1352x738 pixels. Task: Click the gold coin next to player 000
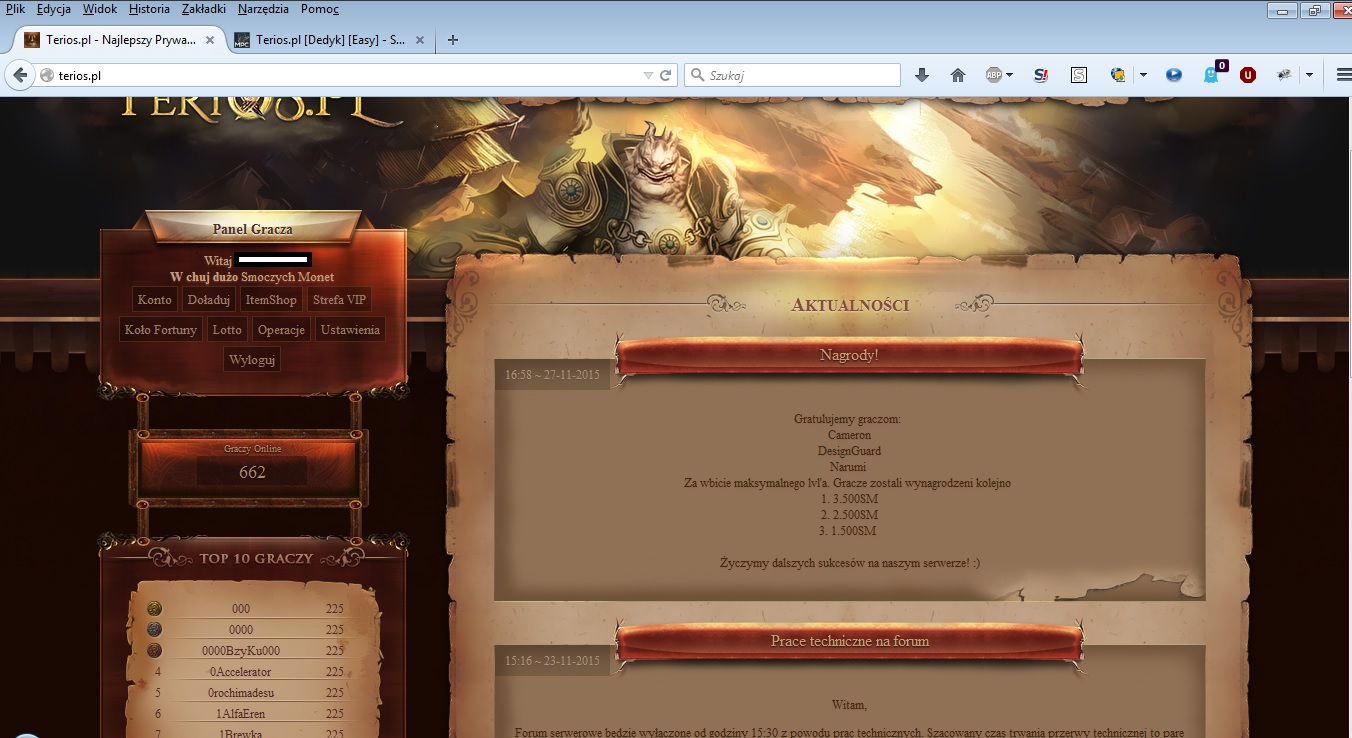[154, 608]
